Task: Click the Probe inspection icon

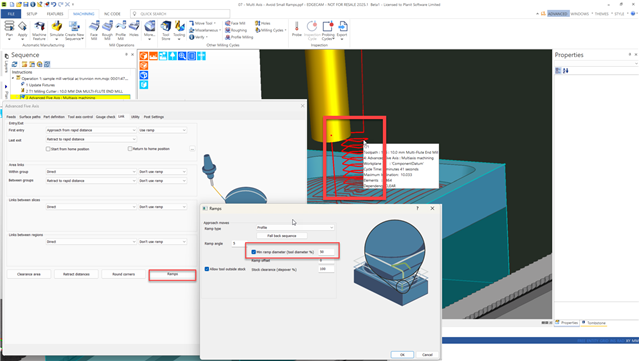Action: (x=297, y=29)
